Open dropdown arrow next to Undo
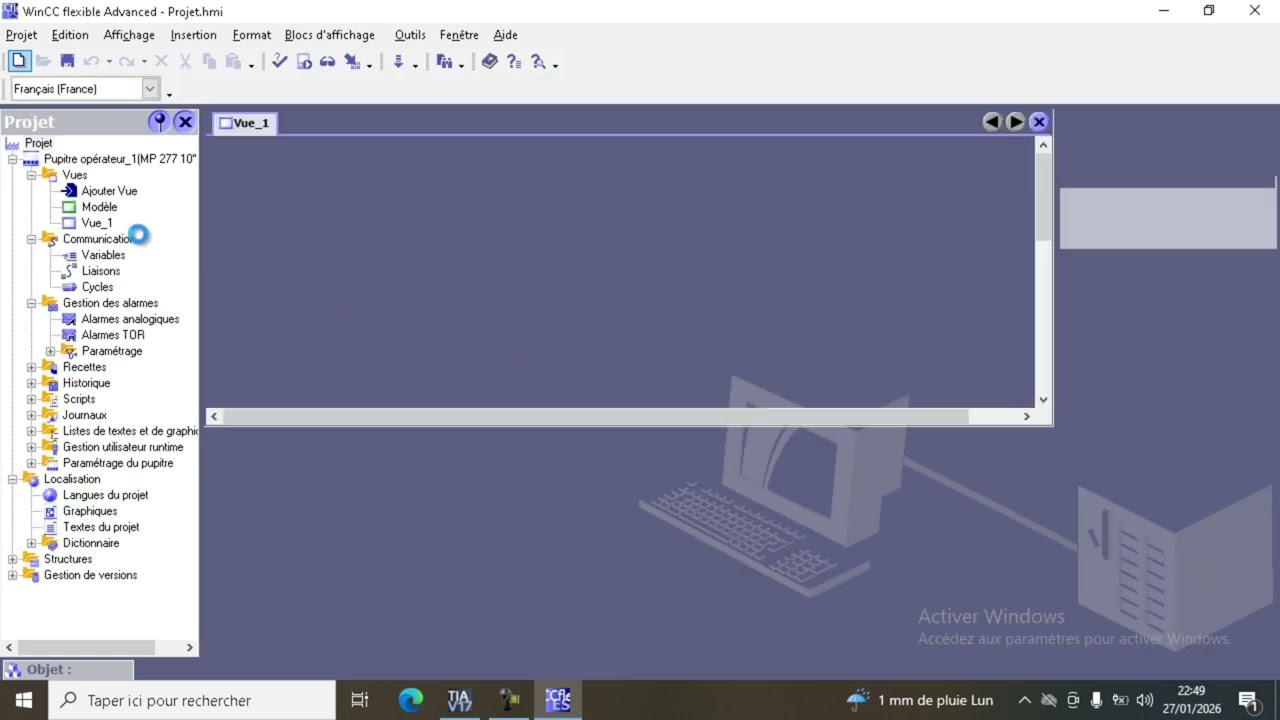This screenshot has height=720, width=1280. pos(109,62)
